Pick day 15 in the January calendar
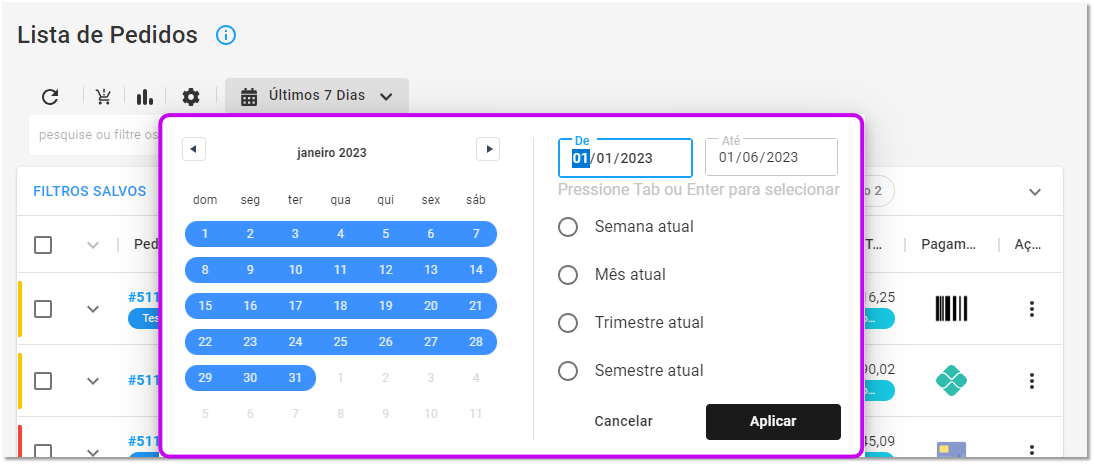This screenshot has width=1094, height=464. click(205, 306)
